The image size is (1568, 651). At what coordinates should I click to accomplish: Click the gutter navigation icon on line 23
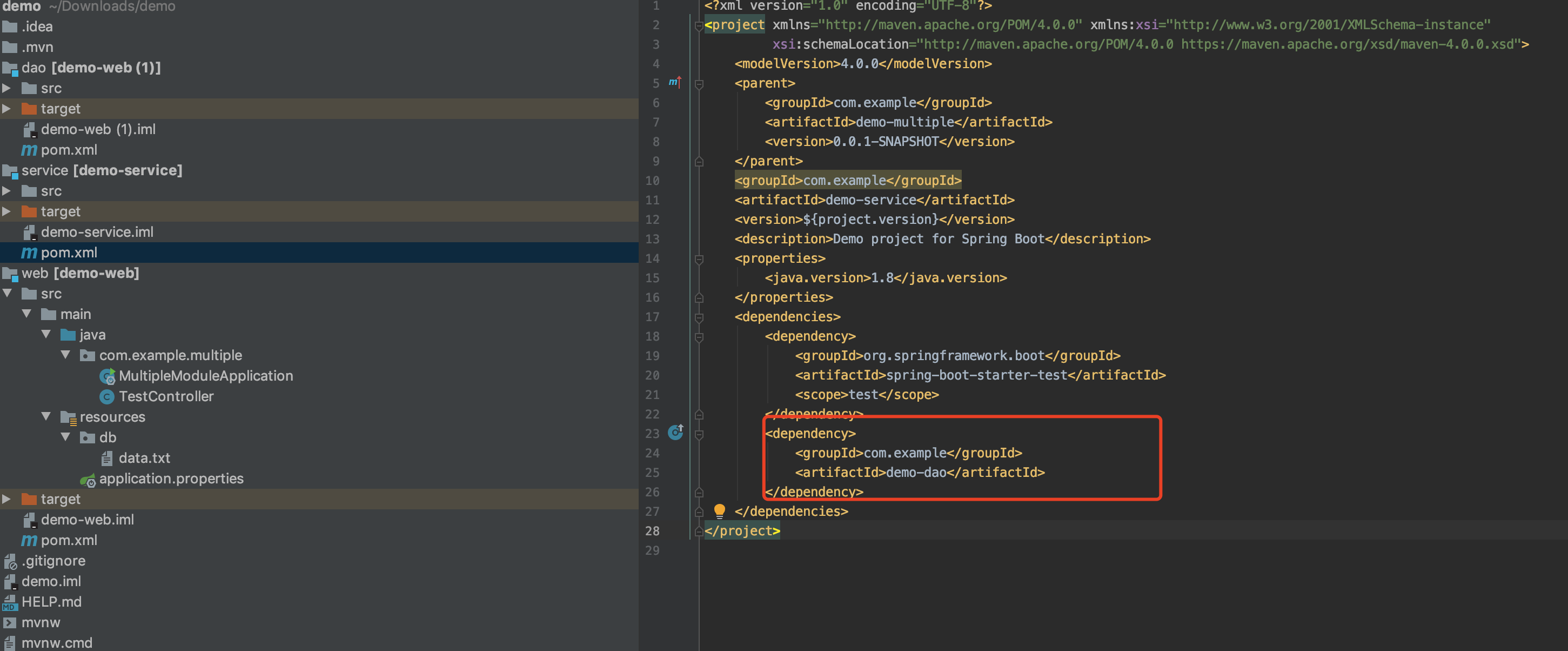[x=675, y=433]
